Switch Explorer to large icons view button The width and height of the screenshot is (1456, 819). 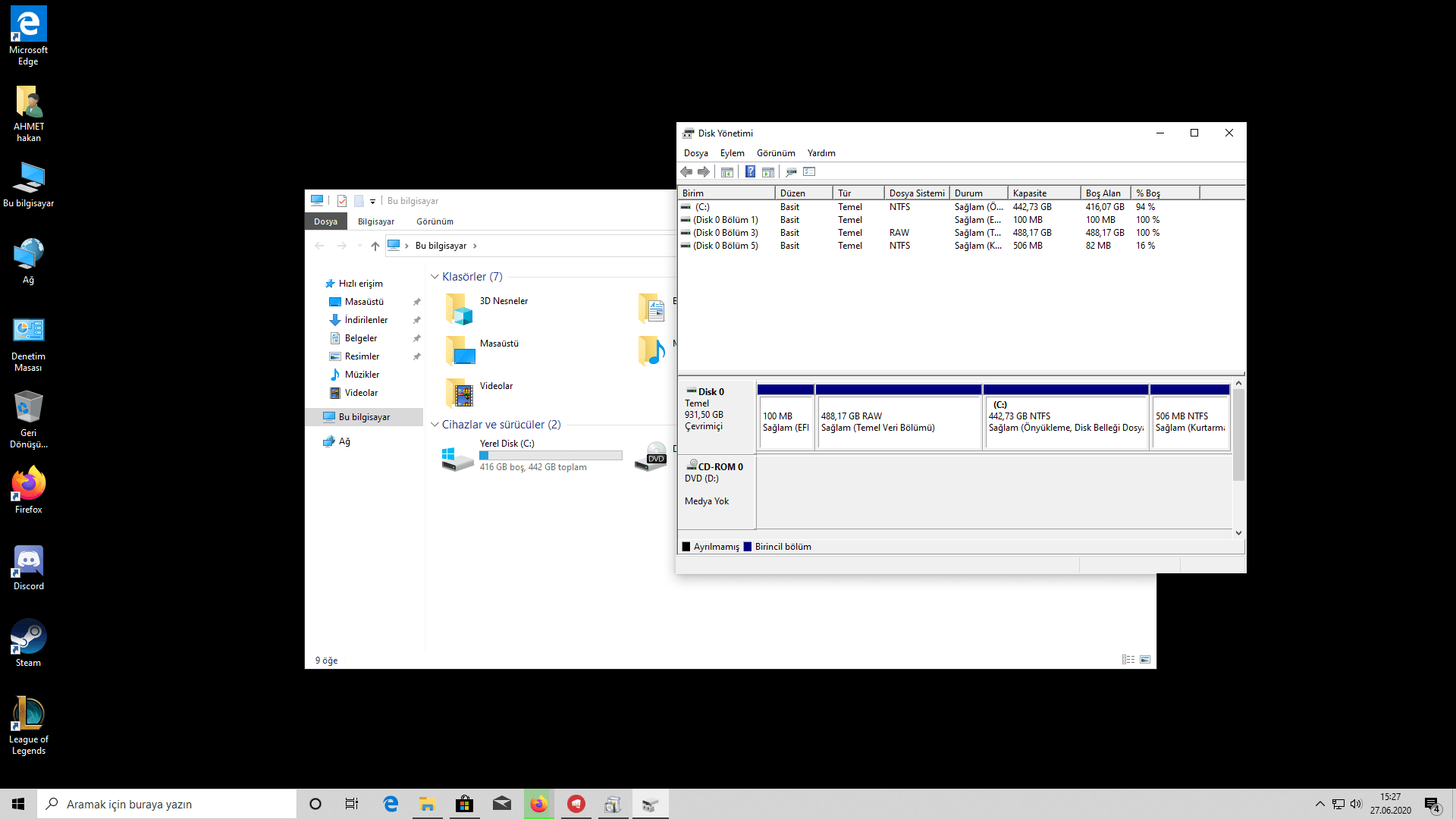pyautogui.click(x=1145, y=660)
